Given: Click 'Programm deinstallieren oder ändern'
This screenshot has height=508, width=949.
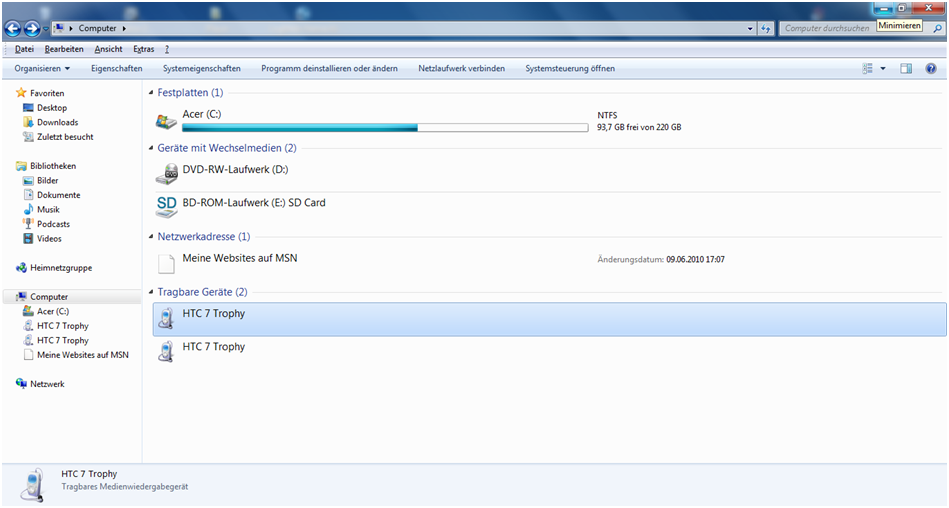Looking at the screenshot, I should coord(329,68).
